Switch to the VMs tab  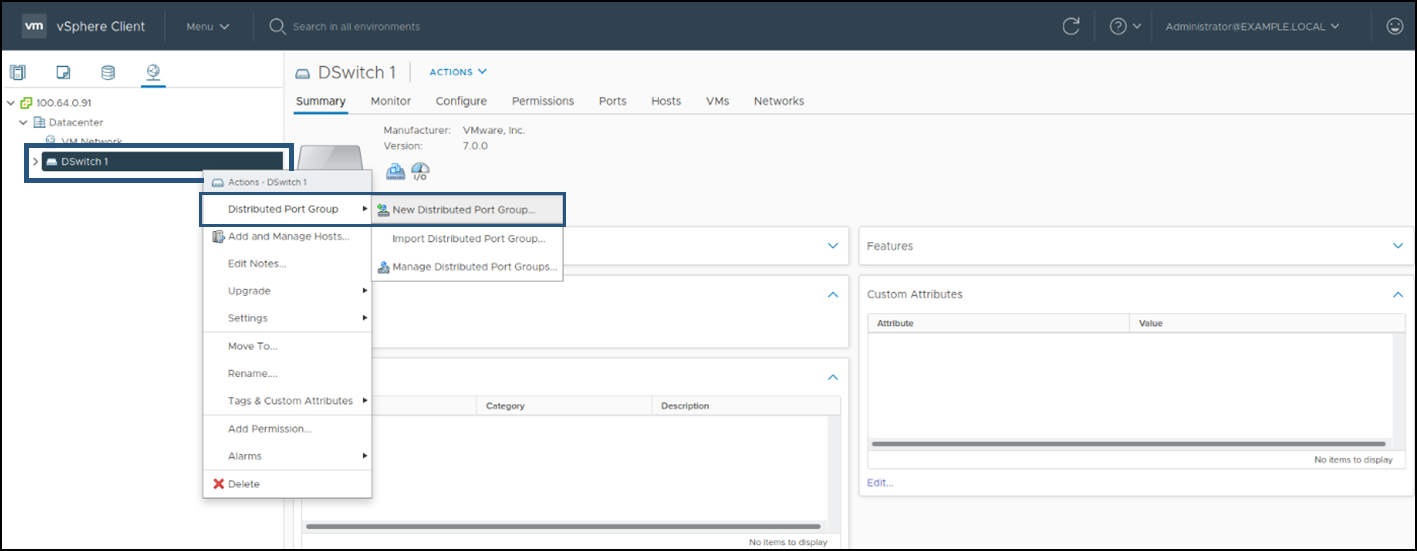pyautogui.click(x=717, y=101)
